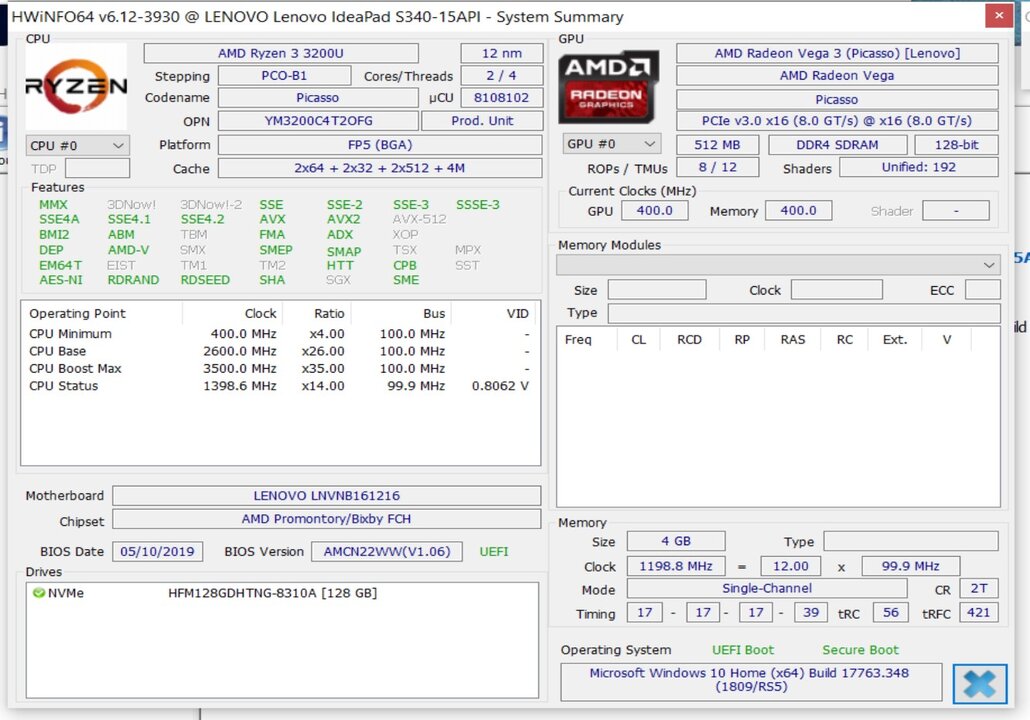Click the TDP value field
The height and width of the screenshot is (720, 1030).
97,169
